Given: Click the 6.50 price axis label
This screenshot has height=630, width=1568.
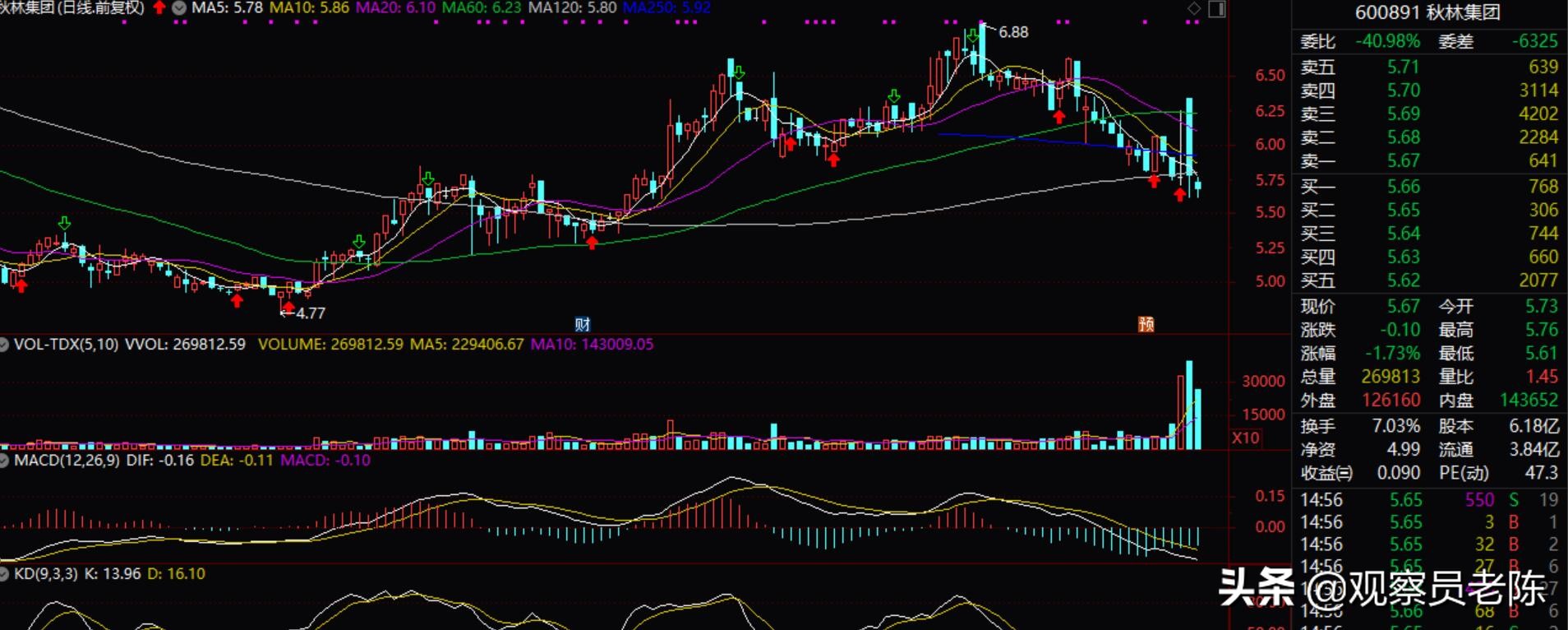Looking at the screenshot, I should tap(1270, 76).
